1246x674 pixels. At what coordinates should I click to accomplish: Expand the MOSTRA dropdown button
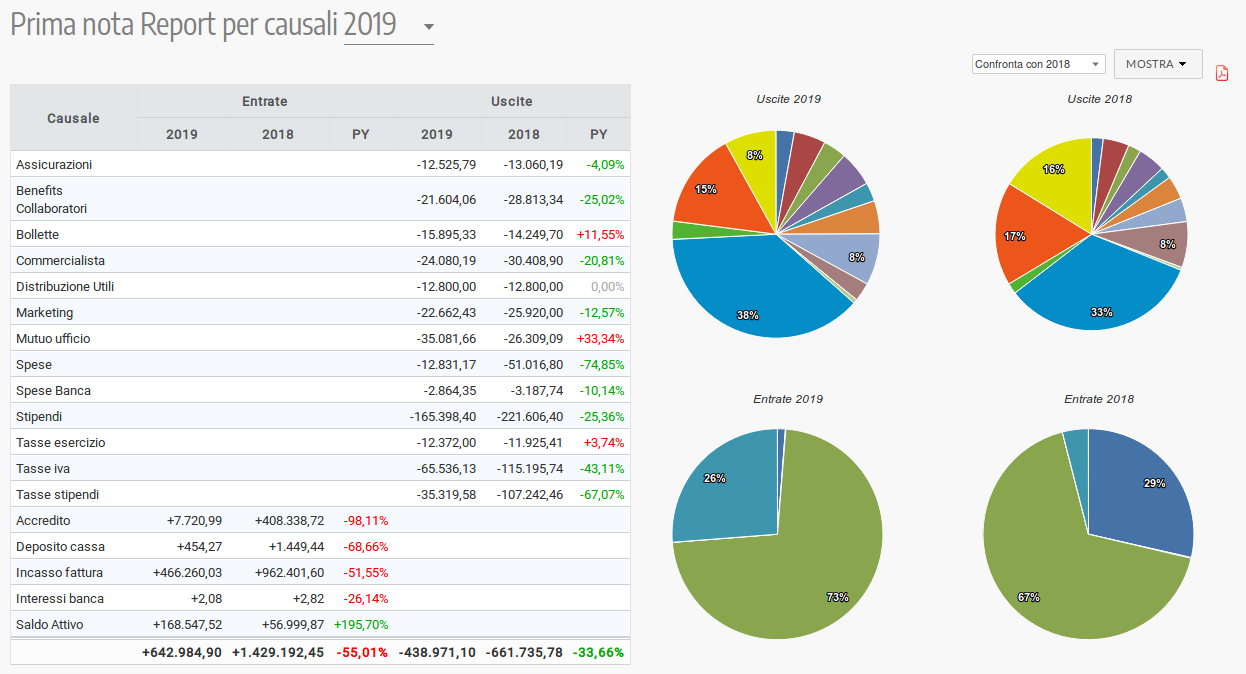1157,64
